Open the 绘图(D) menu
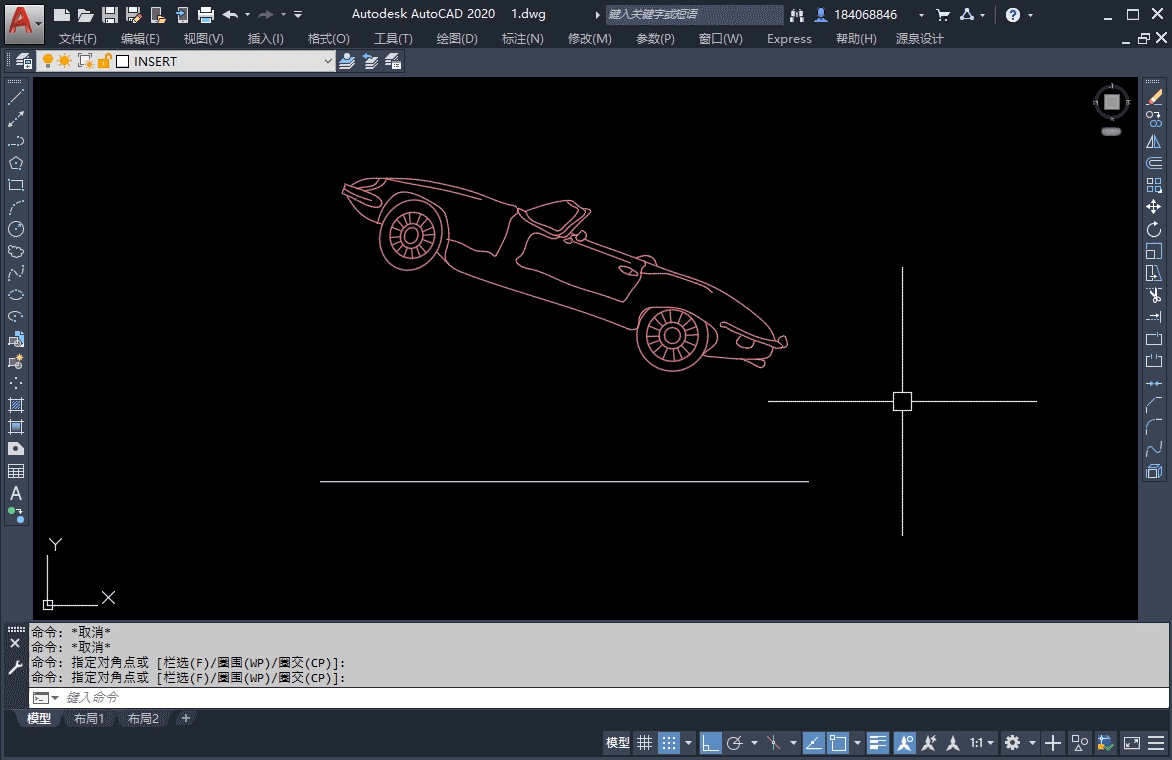 pyautogui.click(x=457, y=39)
